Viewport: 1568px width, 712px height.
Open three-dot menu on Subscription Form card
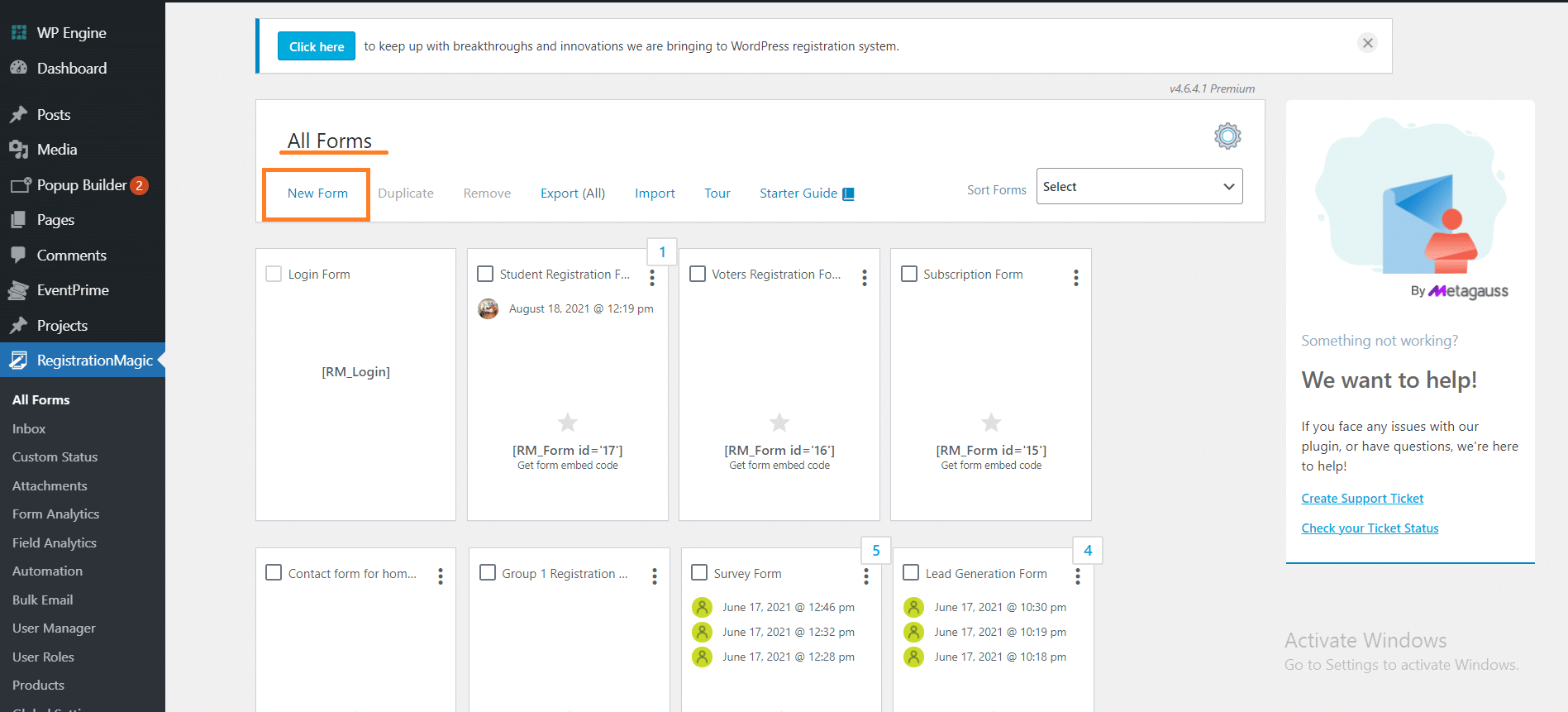(x=1075, y=278)
